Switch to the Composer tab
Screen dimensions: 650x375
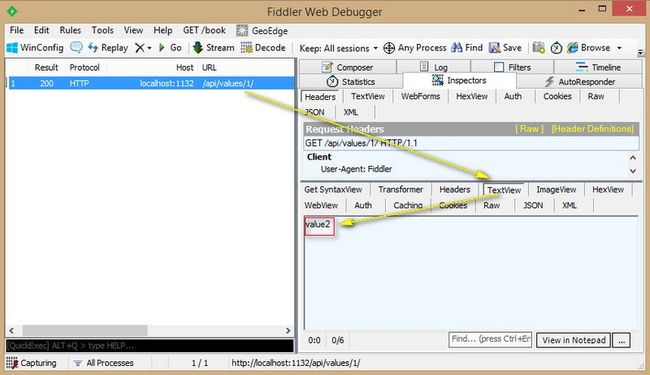[347, 67]
